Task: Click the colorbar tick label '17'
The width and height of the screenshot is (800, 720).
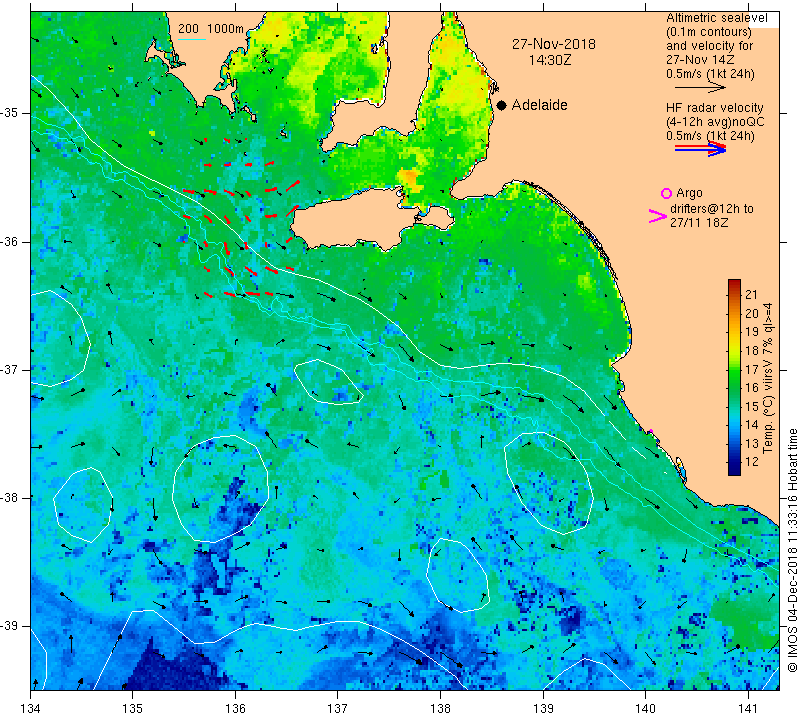Action: point(752,369)
